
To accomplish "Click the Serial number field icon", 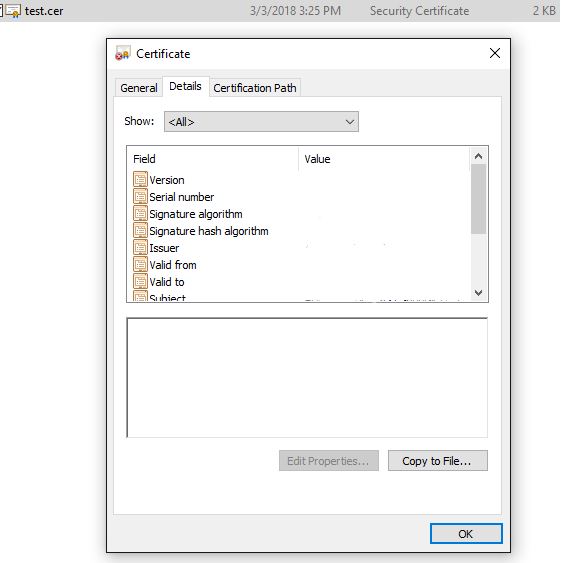I will pos(140,196).
